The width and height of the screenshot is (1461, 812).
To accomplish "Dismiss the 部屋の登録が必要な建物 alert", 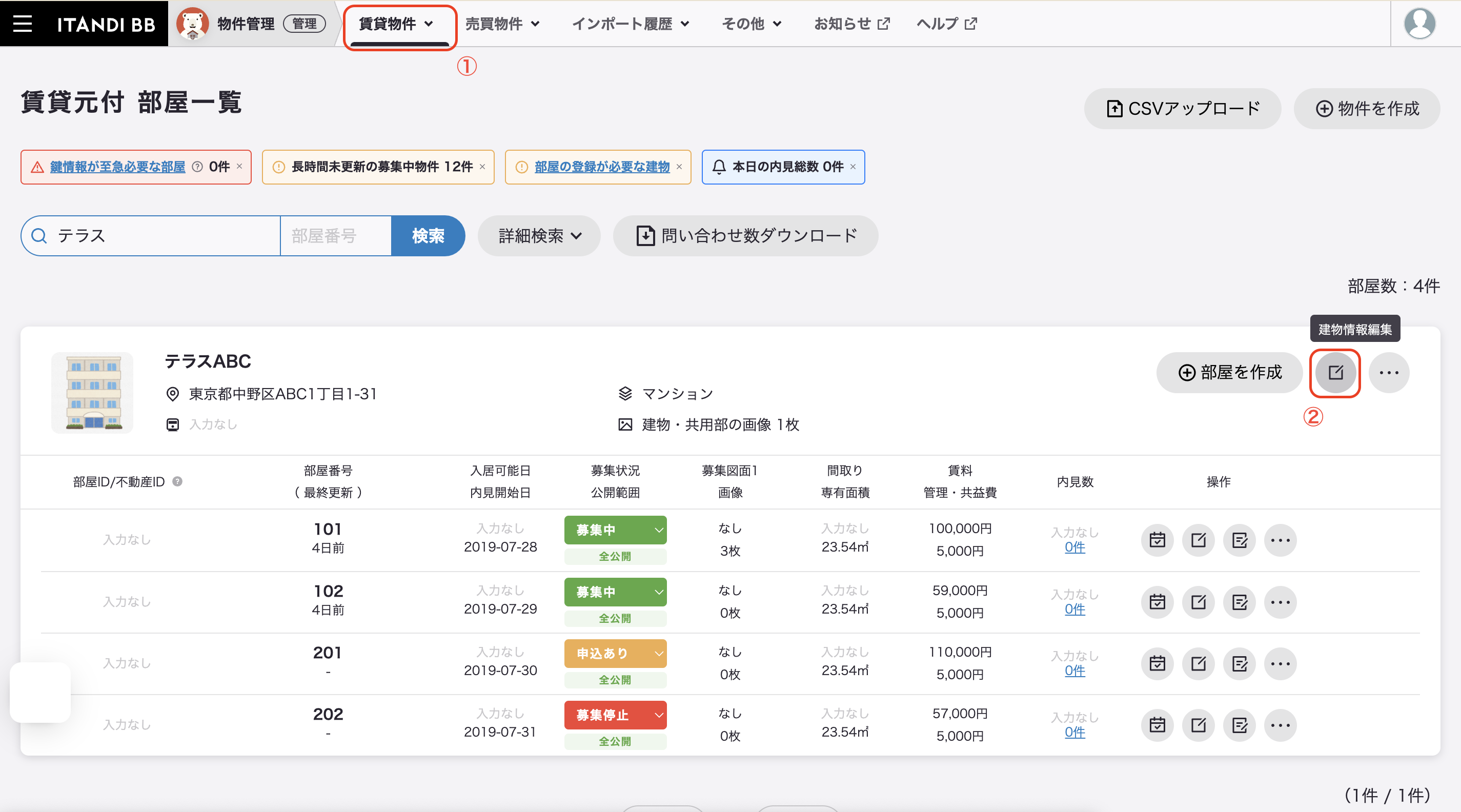I will click(x=679, y=167).
